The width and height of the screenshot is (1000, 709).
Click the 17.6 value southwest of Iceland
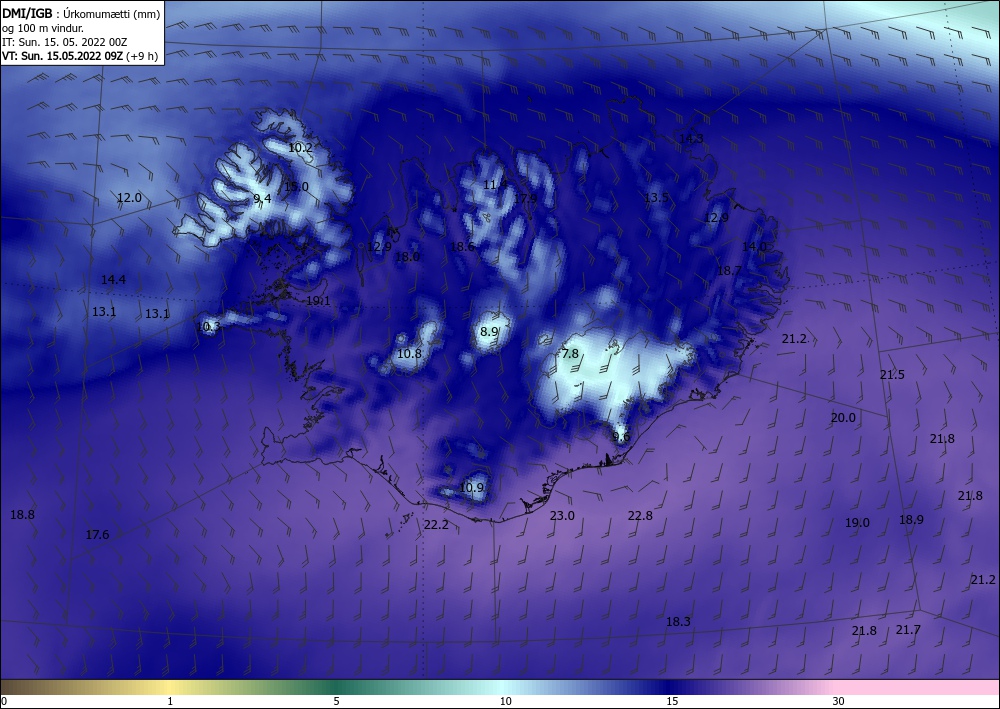click(97, 534)
